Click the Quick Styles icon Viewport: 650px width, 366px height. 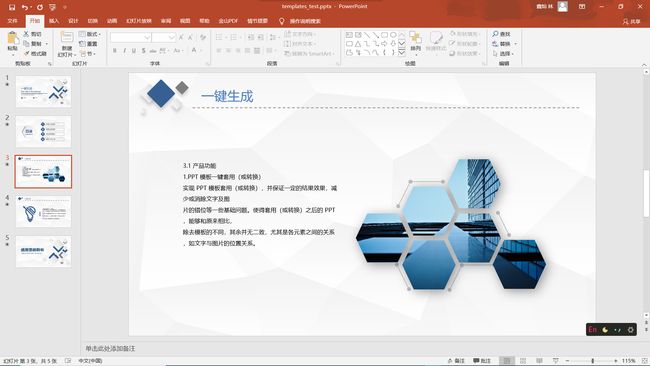tap(436, 38)
